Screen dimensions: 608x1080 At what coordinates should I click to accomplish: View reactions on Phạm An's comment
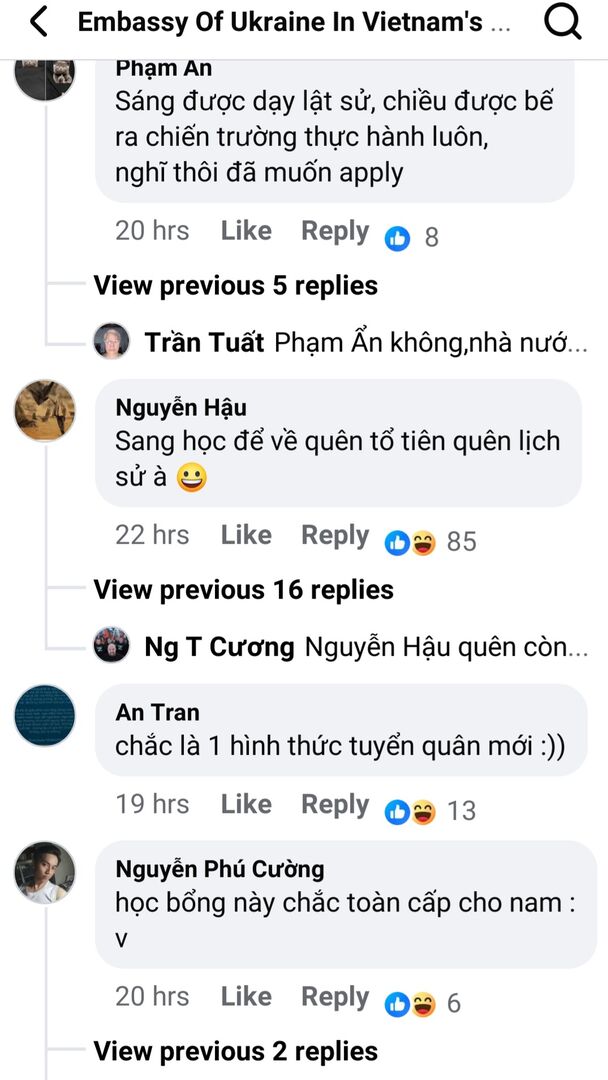(x=413, y=237)
